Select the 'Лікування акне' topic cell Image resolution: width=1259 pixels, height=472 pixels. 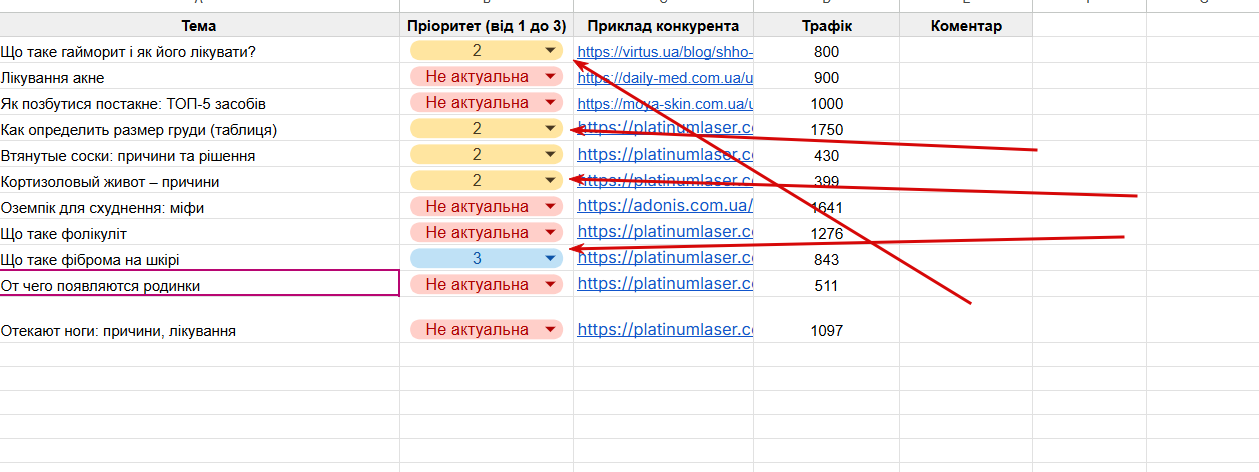(x=199, y=78)
